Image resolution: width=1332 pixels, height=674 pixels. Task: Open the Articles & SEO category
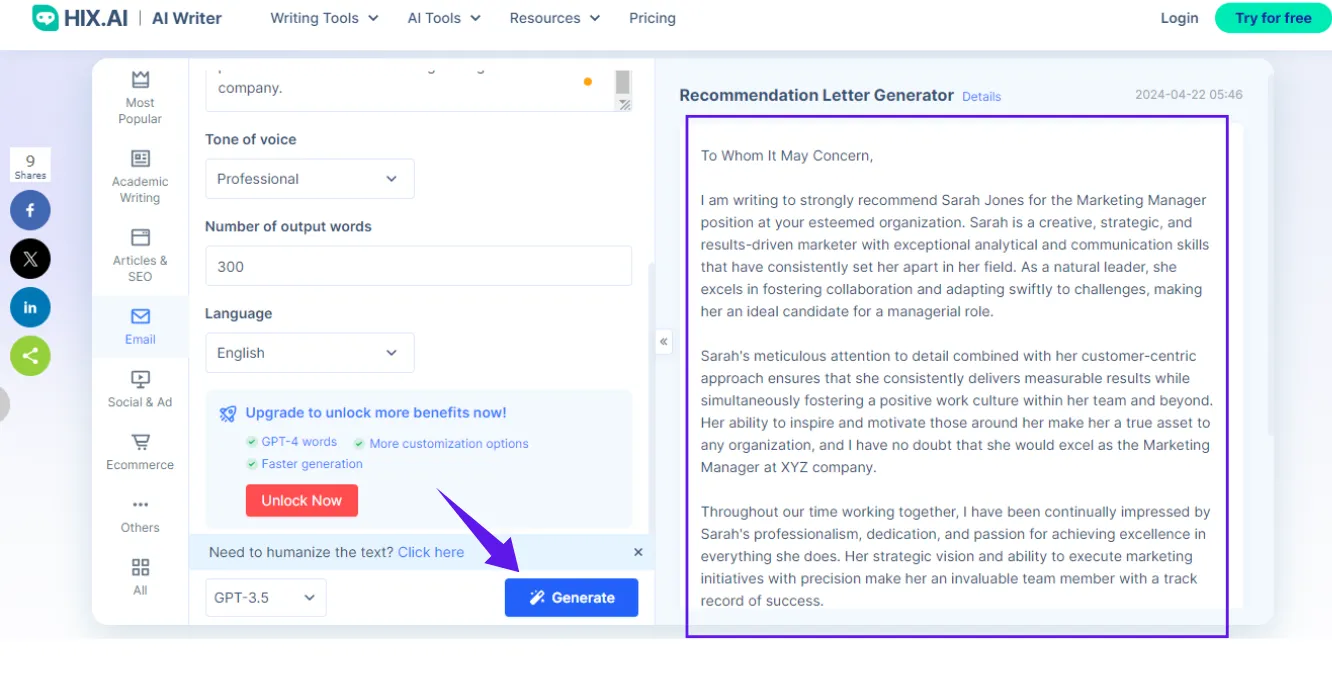[x=139, y=253]
